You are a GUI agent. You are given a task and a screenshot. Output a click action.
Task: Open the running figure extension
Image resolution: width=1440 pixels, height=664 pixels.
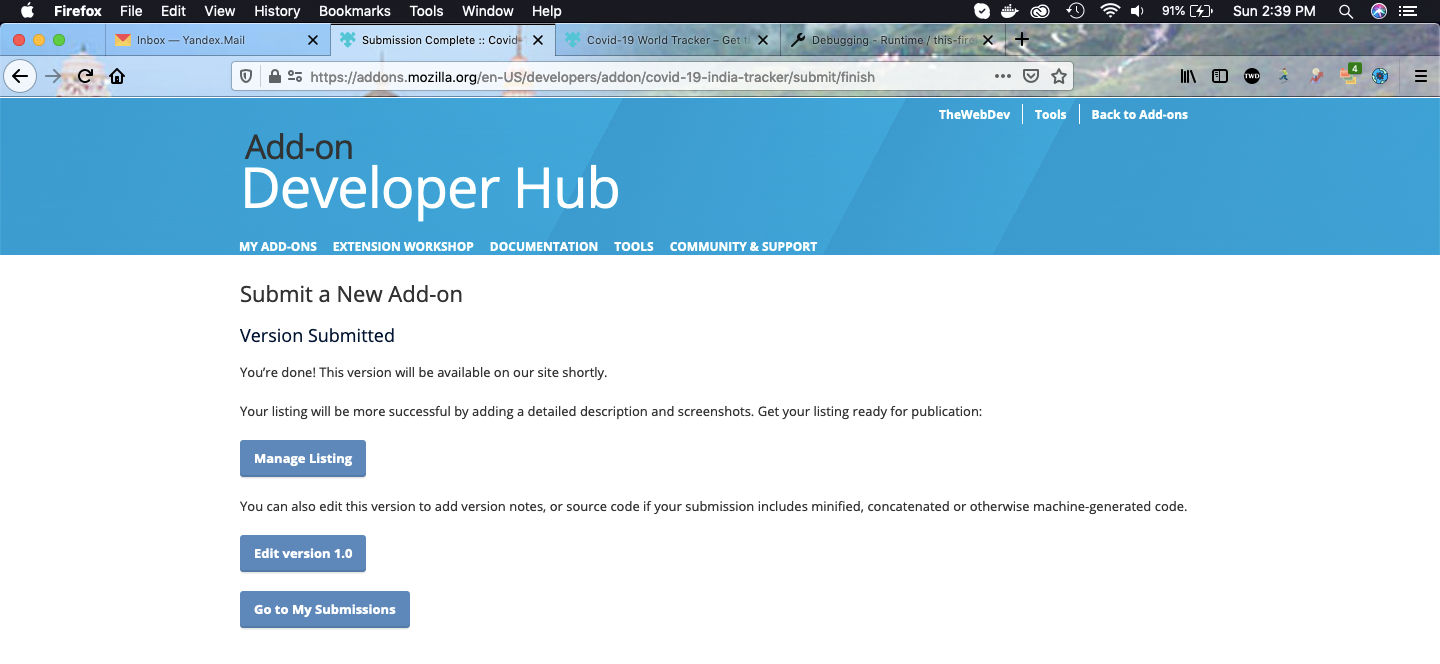(1284, 76)
